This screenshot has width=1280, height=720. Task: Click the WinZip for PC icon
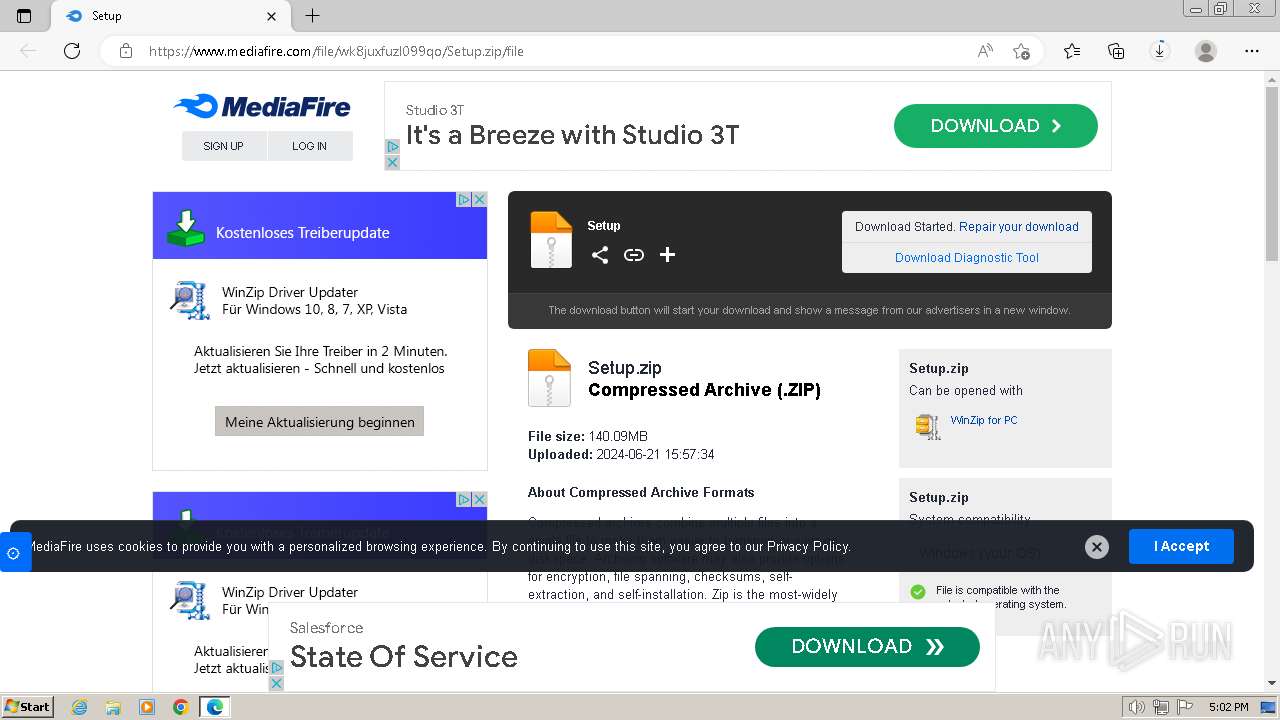point(928,427)
